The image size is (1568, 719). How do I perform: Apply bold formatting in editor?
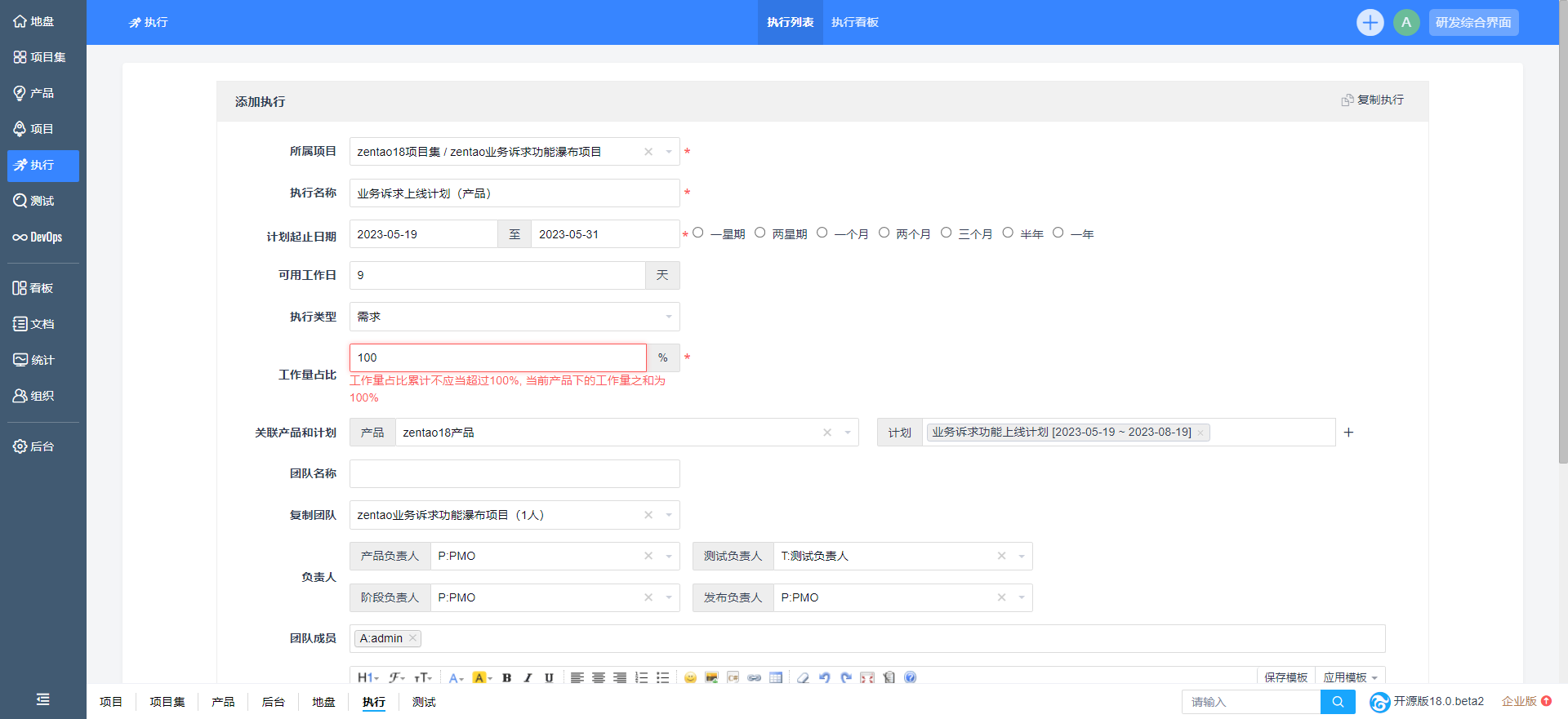pos(506,677)
